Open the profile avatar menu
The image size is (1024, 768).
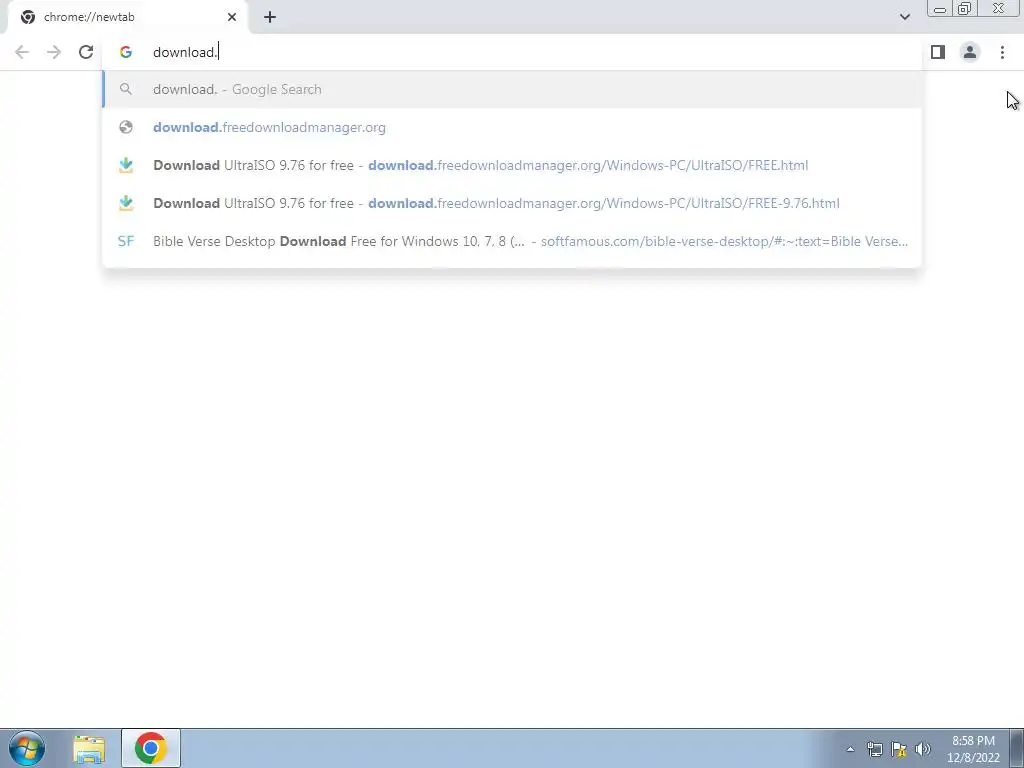pos(970,52)
